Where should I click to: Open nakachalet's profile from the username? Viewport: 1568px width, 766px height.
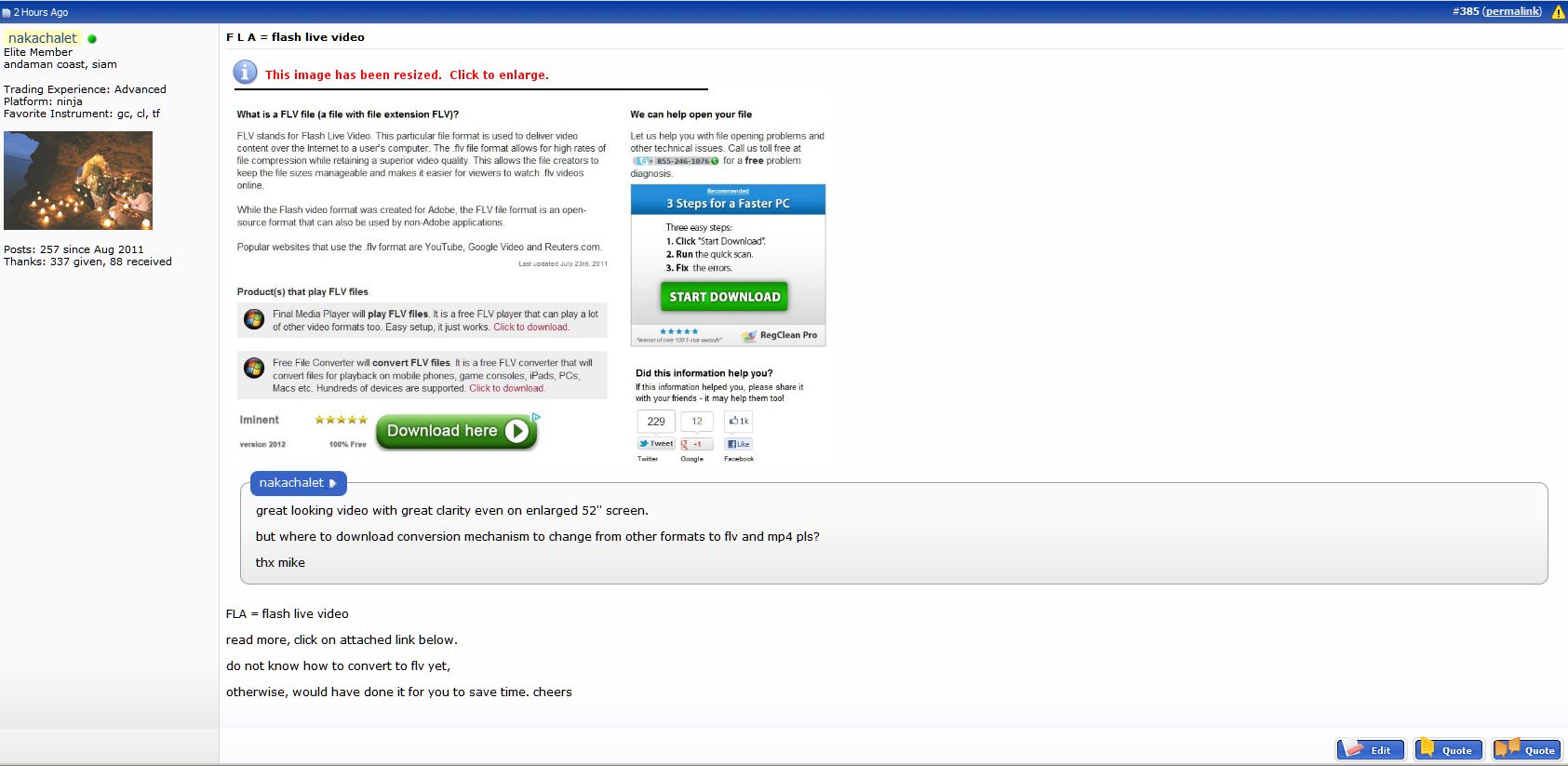[x=43, y=38]
